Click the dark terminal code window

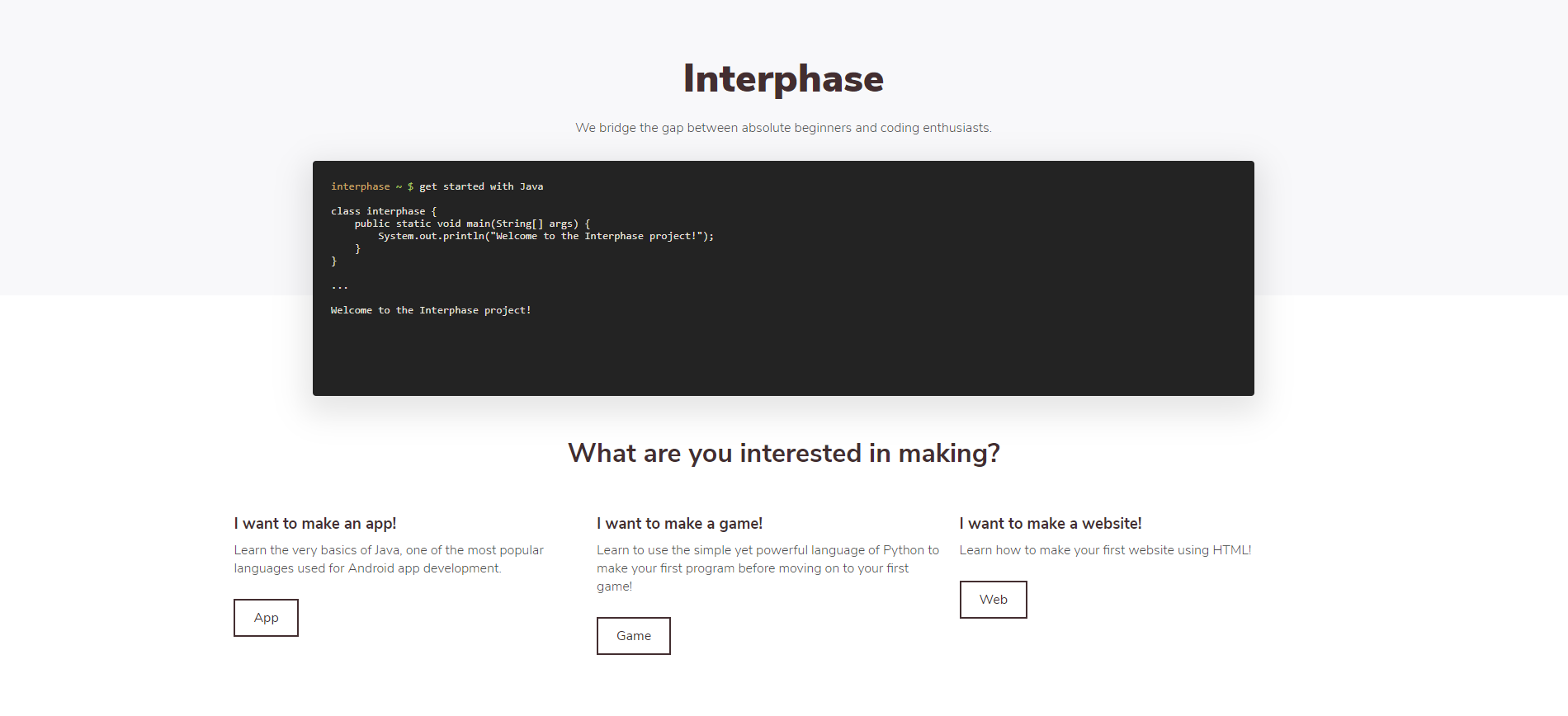point(783,278)
